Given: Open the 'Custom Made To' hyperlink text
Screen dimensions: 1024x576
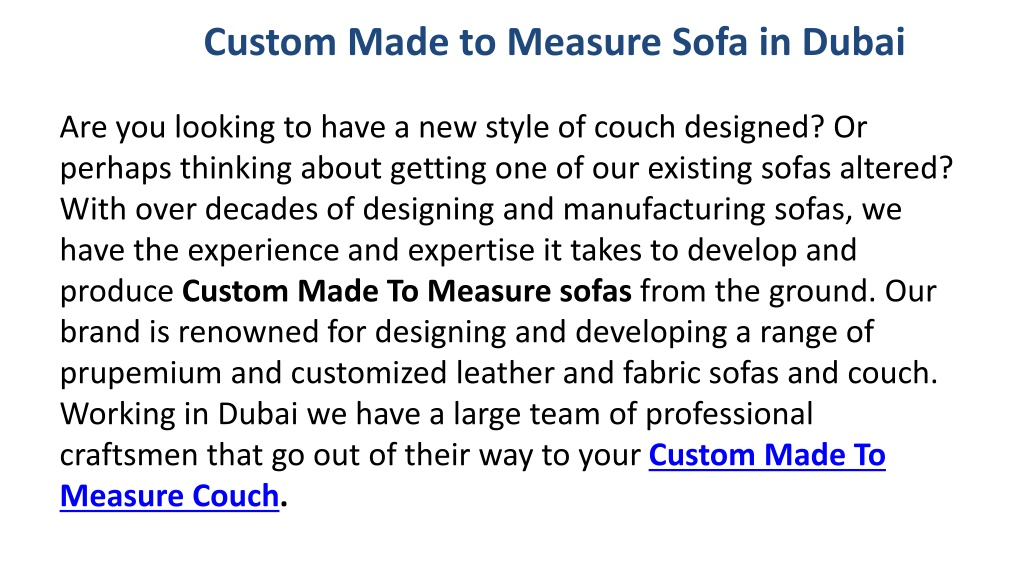Looking at the screenshot, I should coord(767,455).
